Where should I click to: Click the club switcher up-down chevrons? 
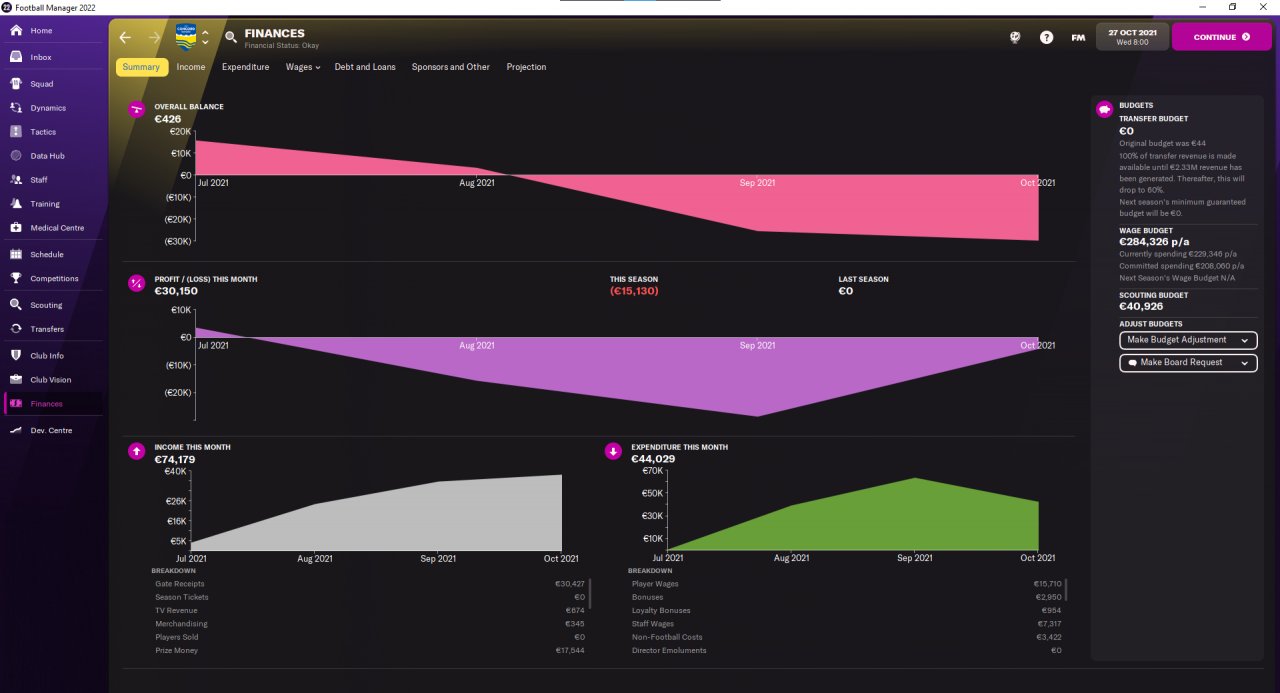tap(205, 37)
